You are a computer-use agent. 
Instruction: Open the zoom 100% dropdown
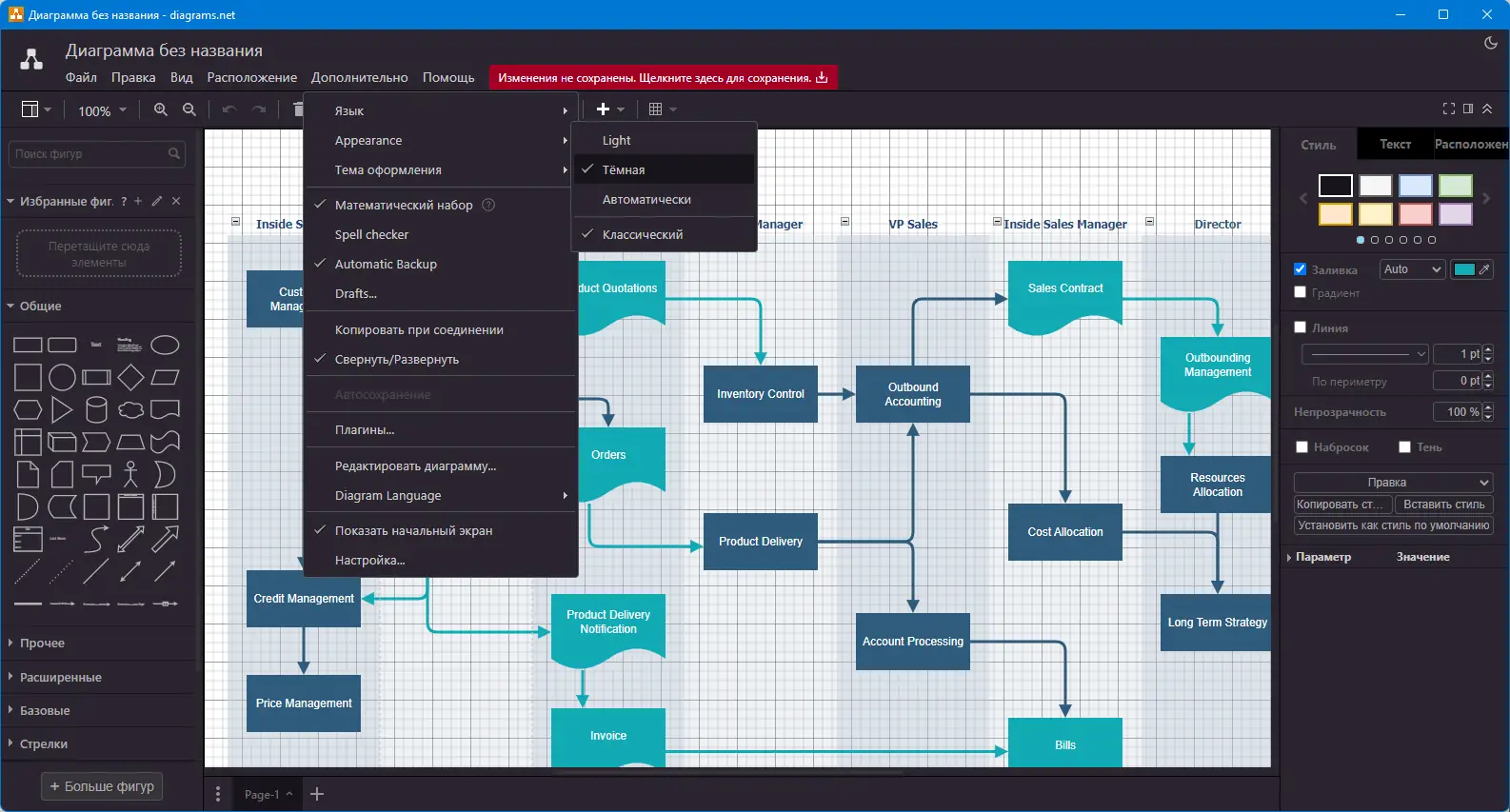point(101,110)
